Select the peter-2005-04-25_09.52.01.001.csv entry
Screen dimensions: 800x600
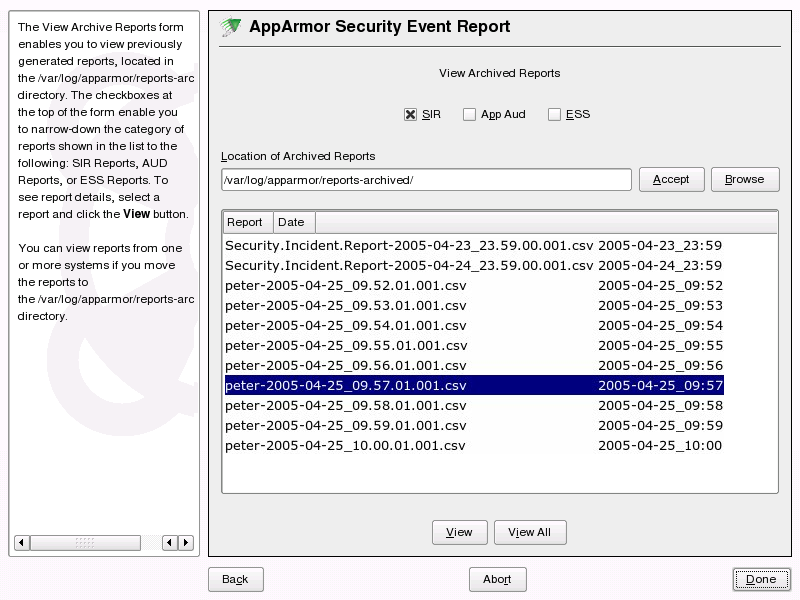tap(400, 285)
